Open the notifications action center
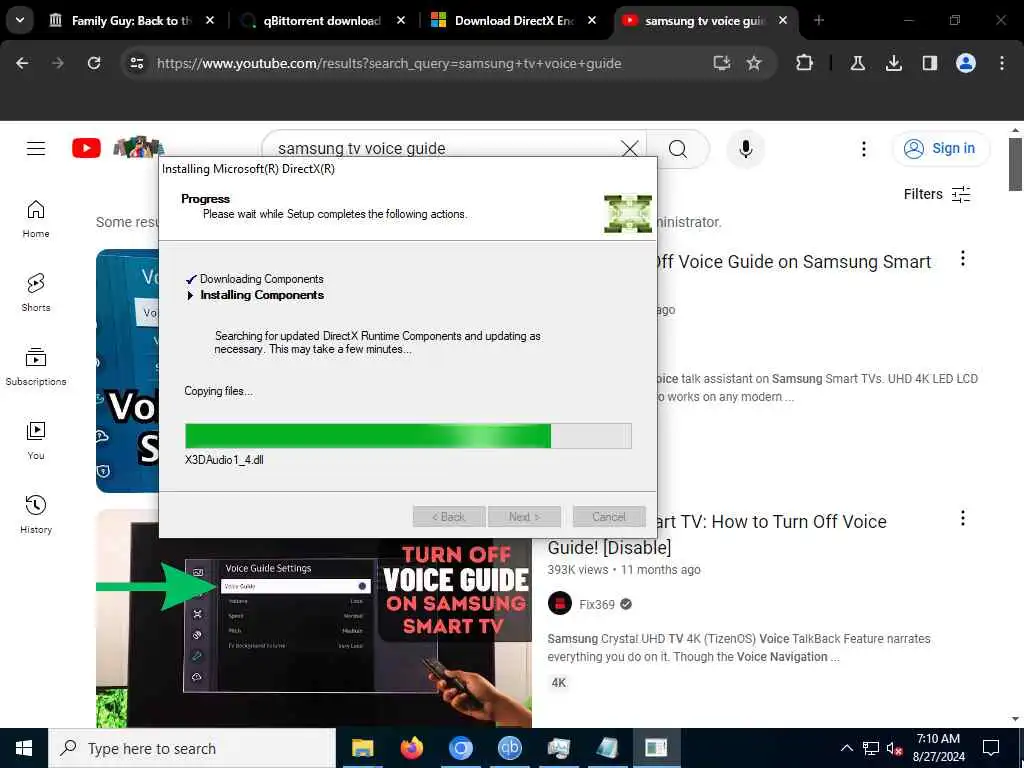 [991, 748]
